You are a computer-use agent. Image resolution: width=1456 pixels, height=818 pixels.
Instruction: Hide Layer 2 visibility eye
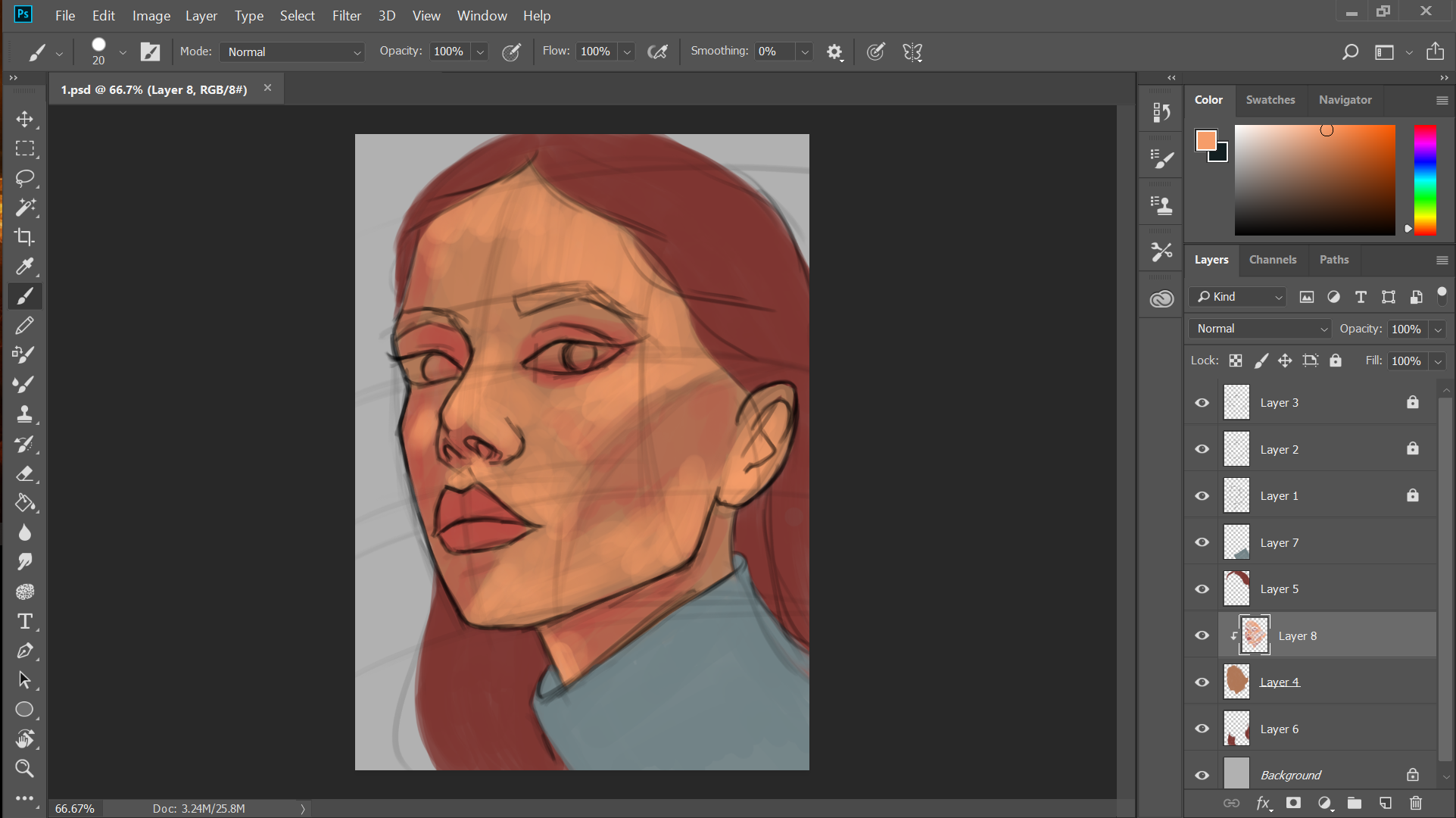point(1202,449)
